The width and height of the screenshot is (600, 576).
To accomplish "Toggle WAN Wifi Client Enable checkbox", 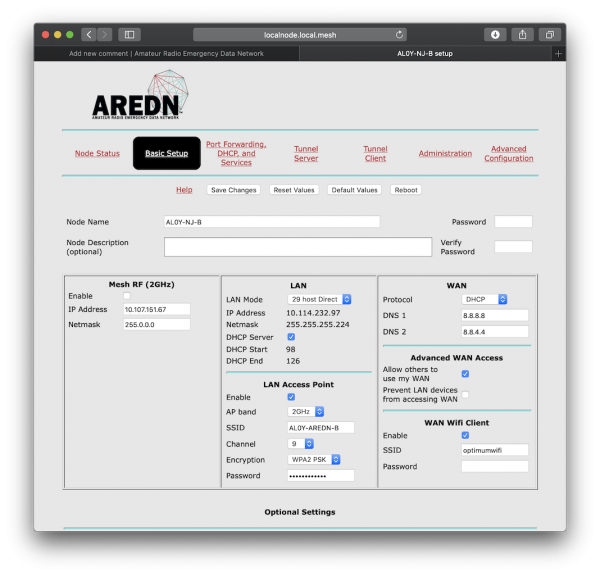I will coord(465,436).
